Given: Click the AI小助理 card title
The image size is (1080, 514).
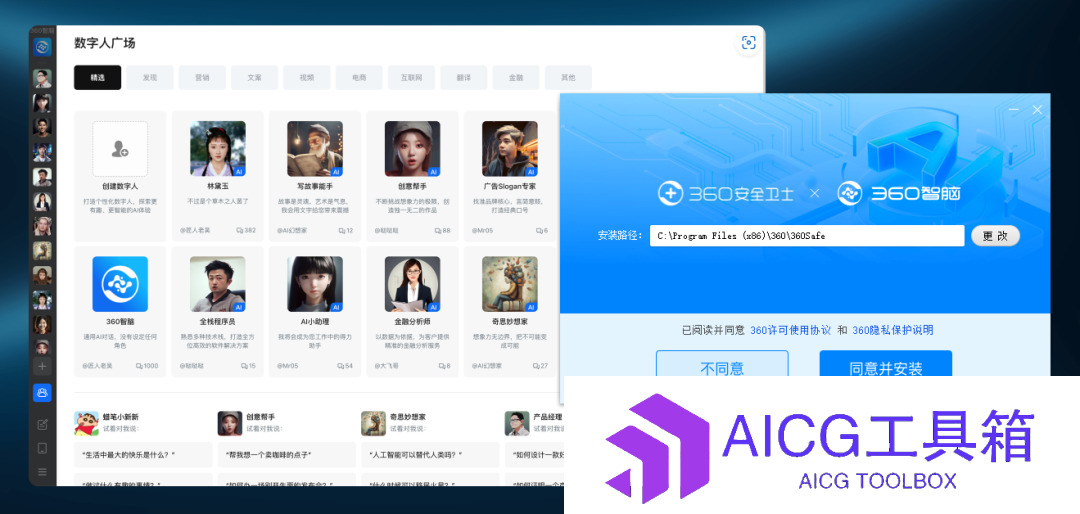Looking at the screenshot, I should coord(315,322).
